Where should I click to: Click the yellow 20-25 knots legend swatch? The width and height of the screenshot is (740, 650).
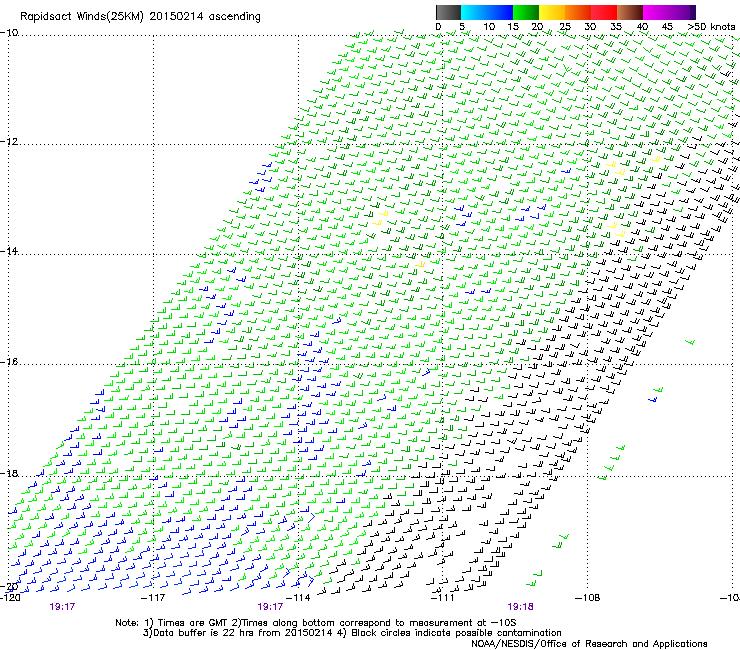pyautogui.click(x=552, y=12)
